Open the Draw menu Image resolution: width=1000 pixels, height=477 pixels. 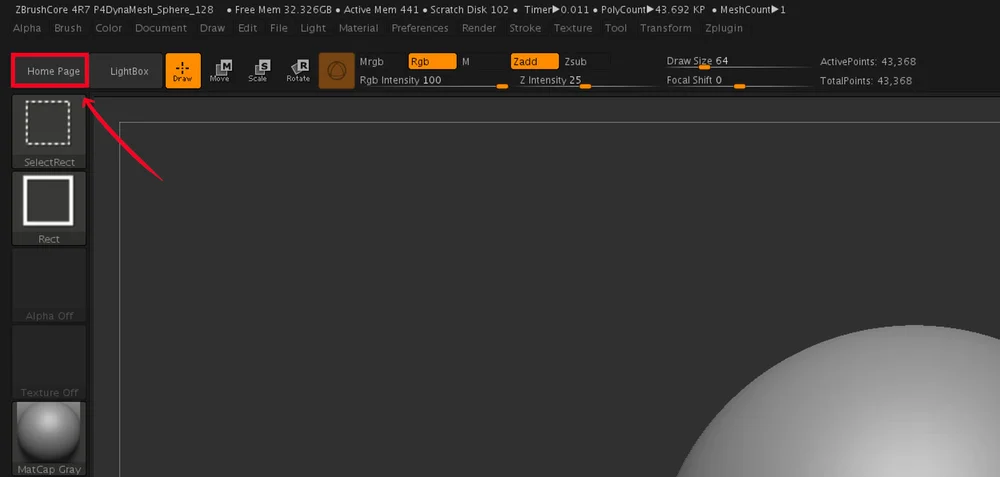pos(212,28)
